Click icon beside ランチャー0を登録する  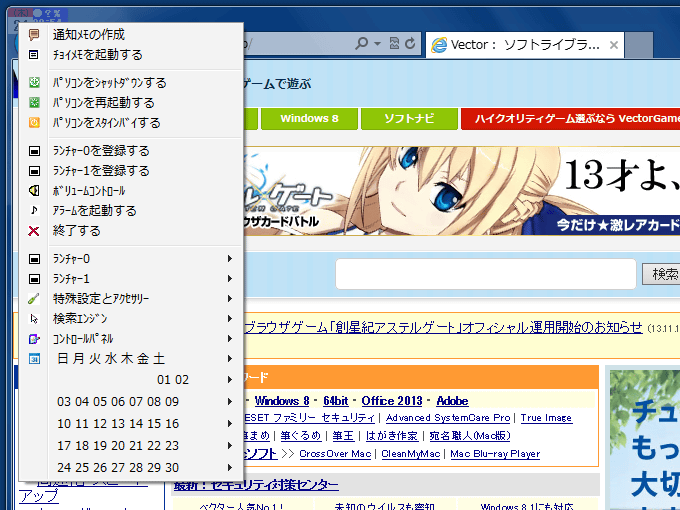coord(34,151)
